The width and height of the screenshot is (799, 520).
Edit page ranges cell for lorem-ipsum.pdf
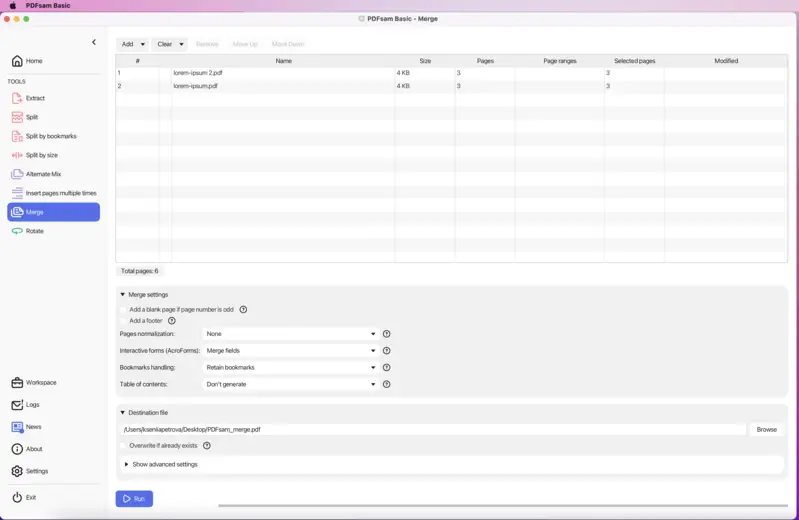(x=560, y=86)
